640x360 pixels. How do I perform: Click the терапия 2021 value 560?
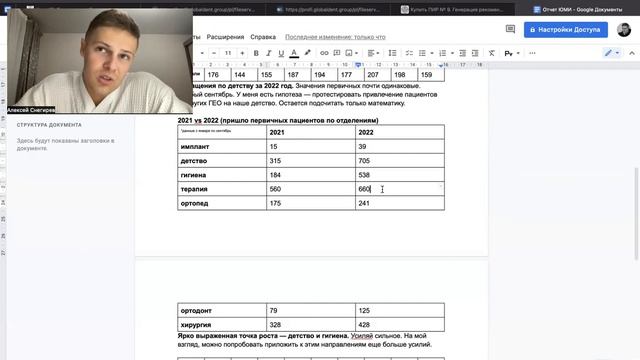pos(275,189)
